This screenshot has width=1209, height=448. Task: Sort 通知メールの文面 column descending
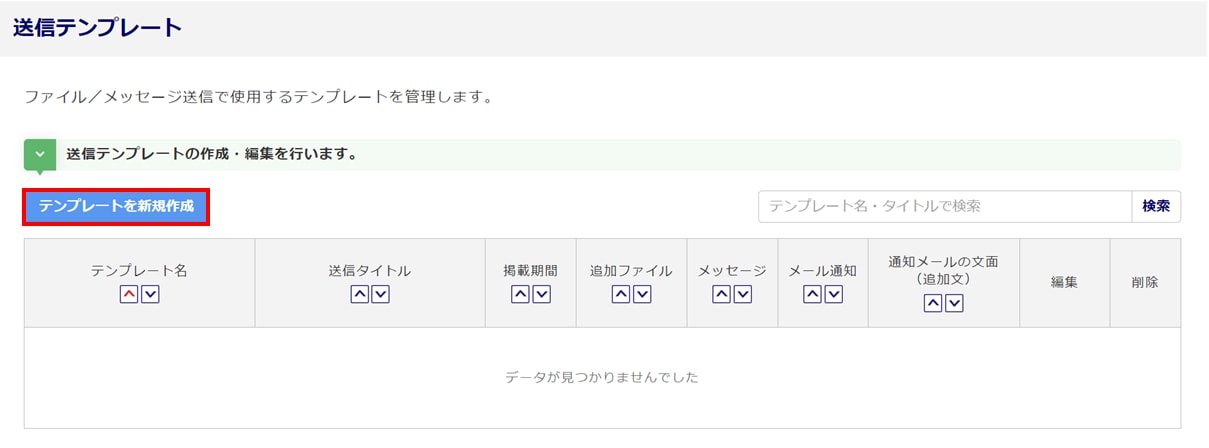tap(954, 303)
